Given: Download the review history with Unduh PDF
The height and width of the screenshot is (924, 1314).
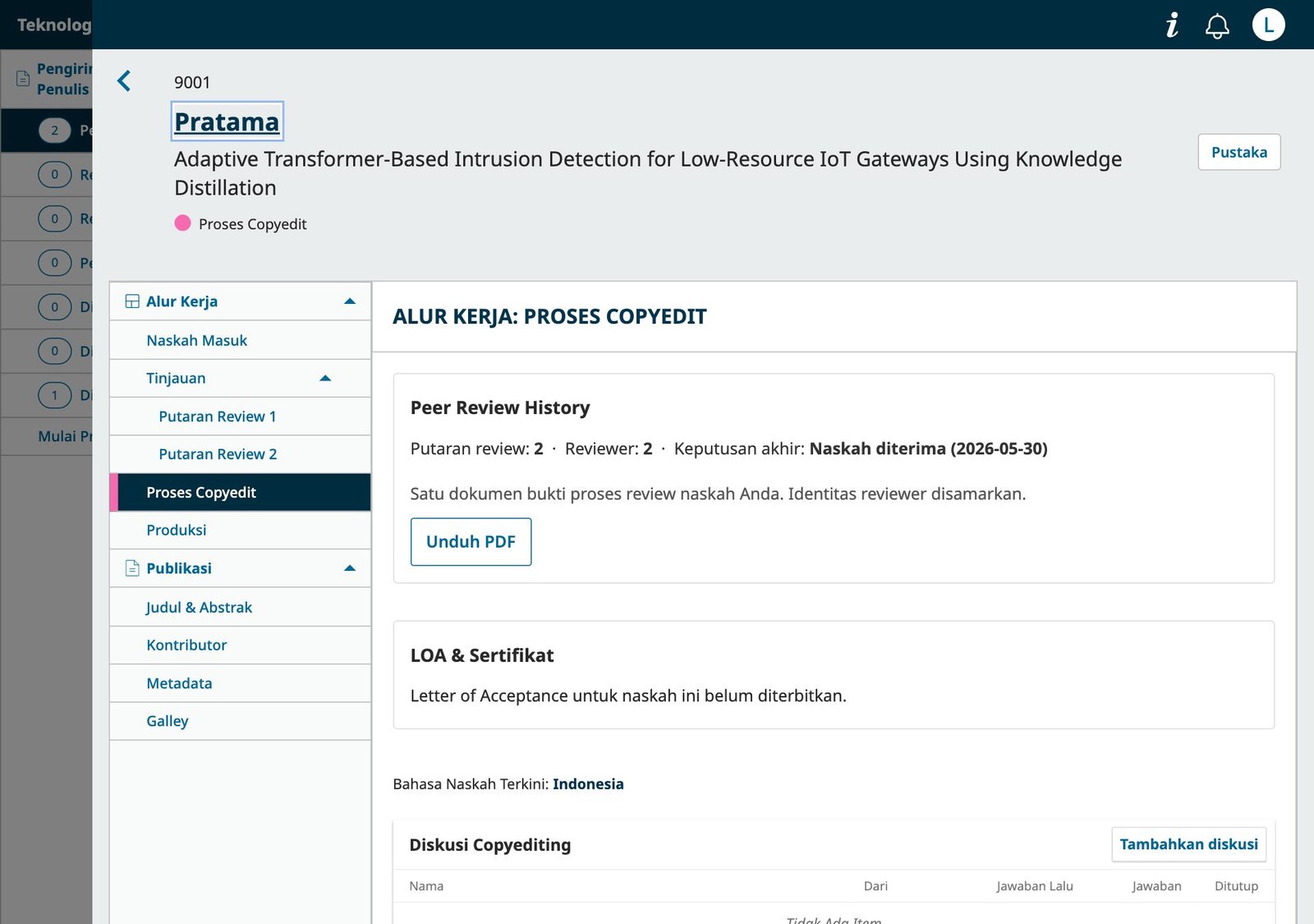Looking at the screenshot, I should (471, 542).
